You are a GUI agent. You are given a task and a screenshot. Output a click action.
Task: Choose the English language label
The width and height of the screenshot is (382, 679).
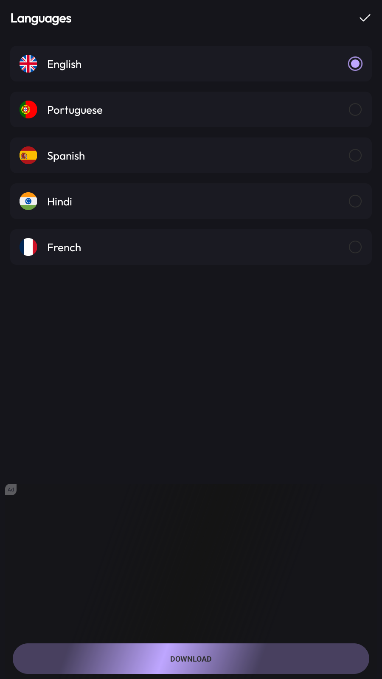pos(64,64)
